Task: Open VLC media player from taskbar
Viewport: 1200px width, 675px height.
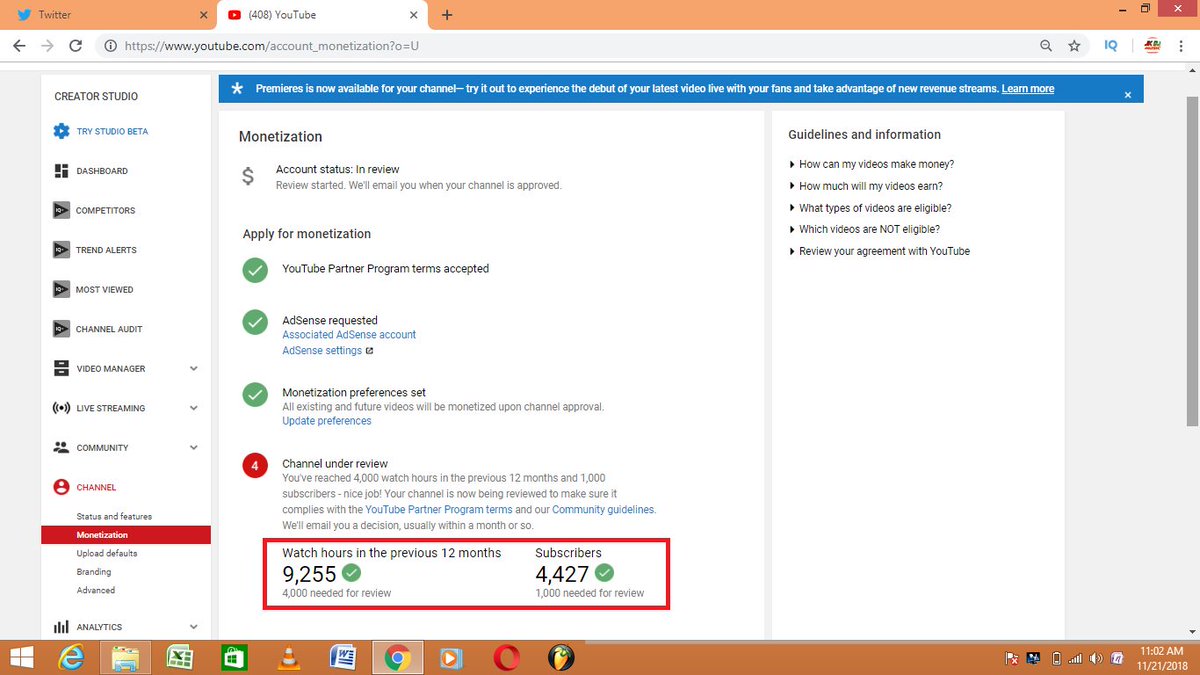Action: [x=289, y=657]
